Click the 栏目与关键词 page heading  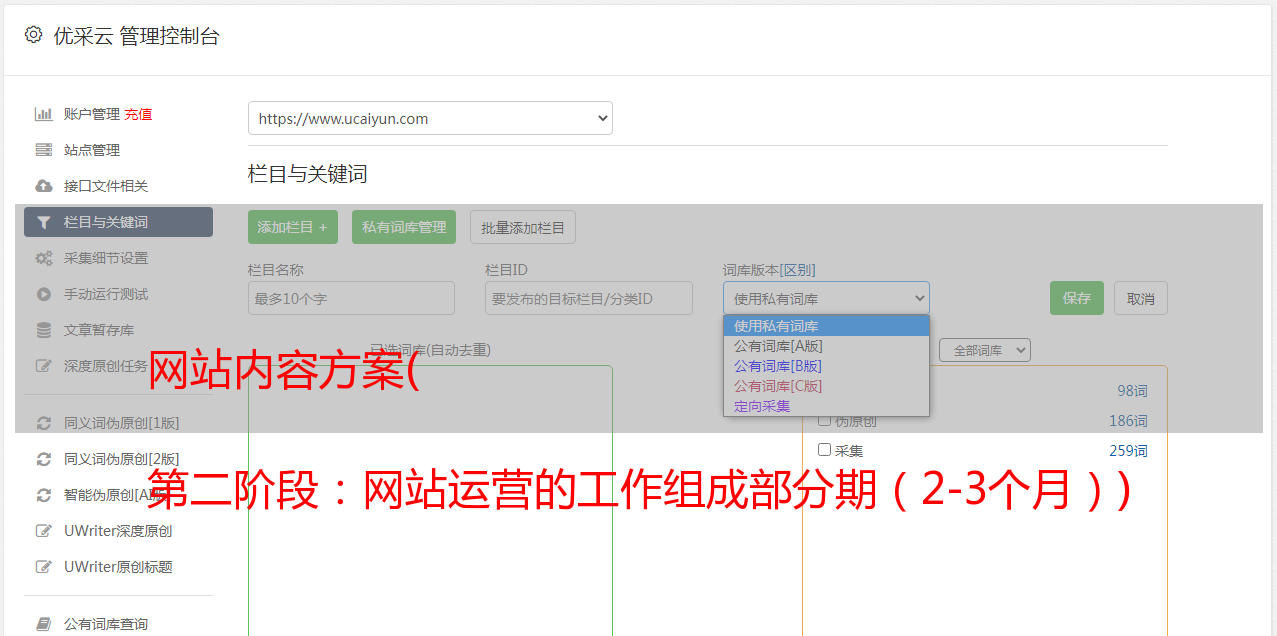[308, 174]
